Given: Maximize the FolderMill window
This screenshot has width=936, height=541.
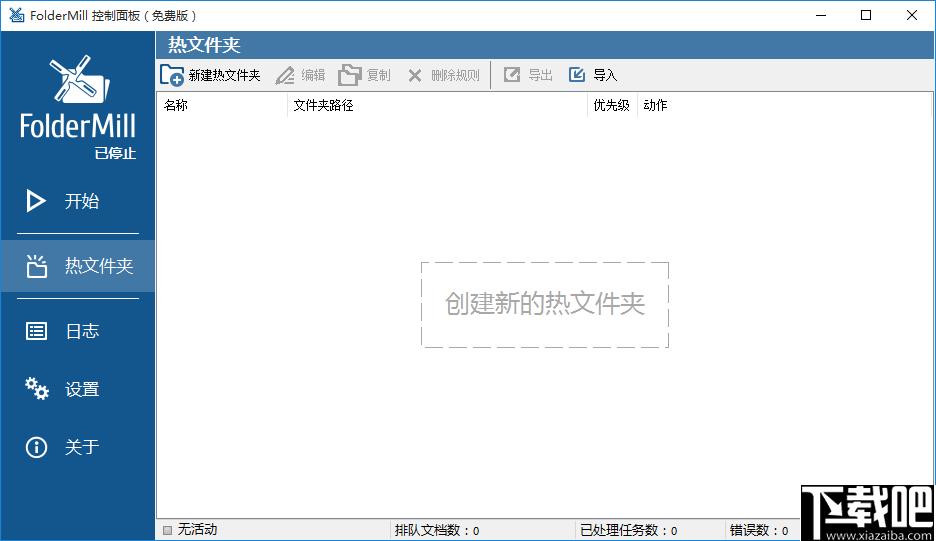Looking at the screenshot, I should coord(866,16).
